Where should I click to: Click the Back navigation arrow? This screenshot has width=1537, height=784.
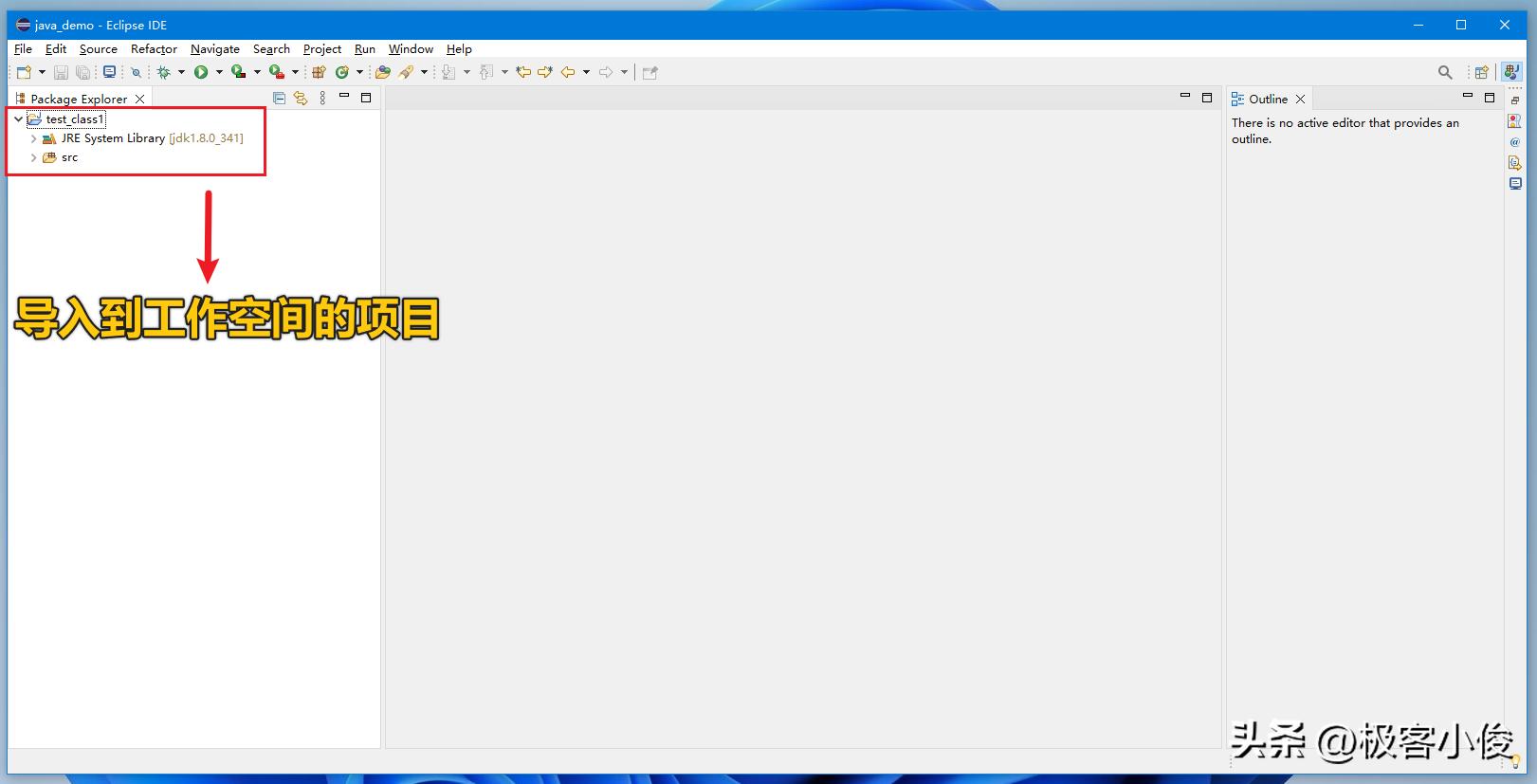[x=568, y=72]
